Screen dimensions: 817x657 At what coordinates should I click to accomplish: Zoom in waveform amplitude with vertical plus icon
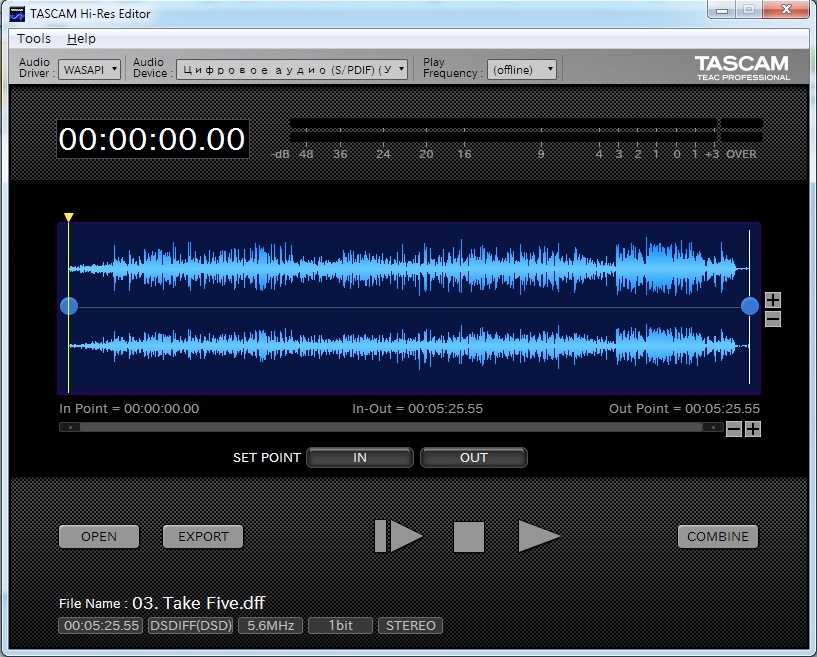point(773,300)
